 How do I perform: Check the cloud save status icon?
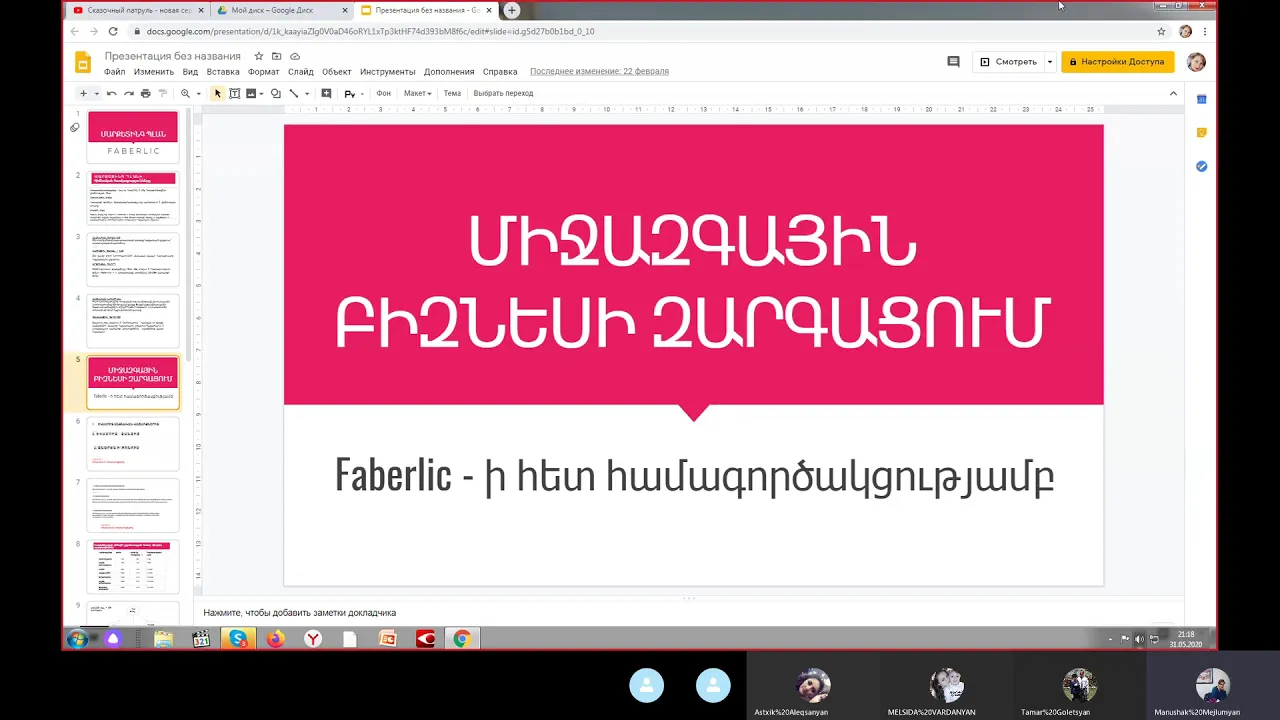[x=295, y=56]
